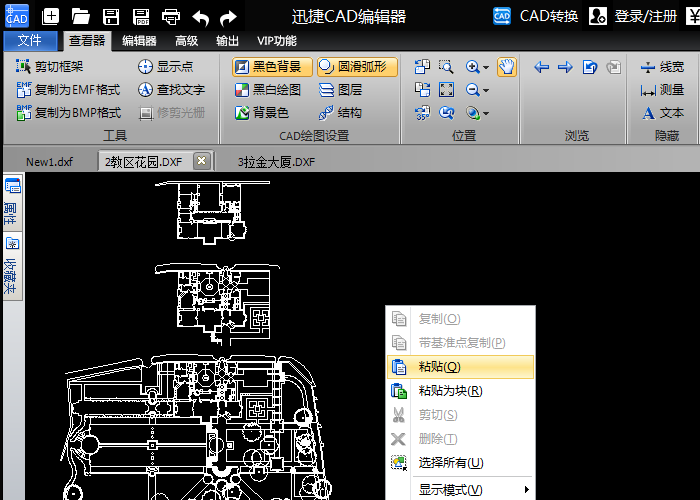
Task: Expand the zoom out dropdown arrow
Action: click(x=486, y=91)
